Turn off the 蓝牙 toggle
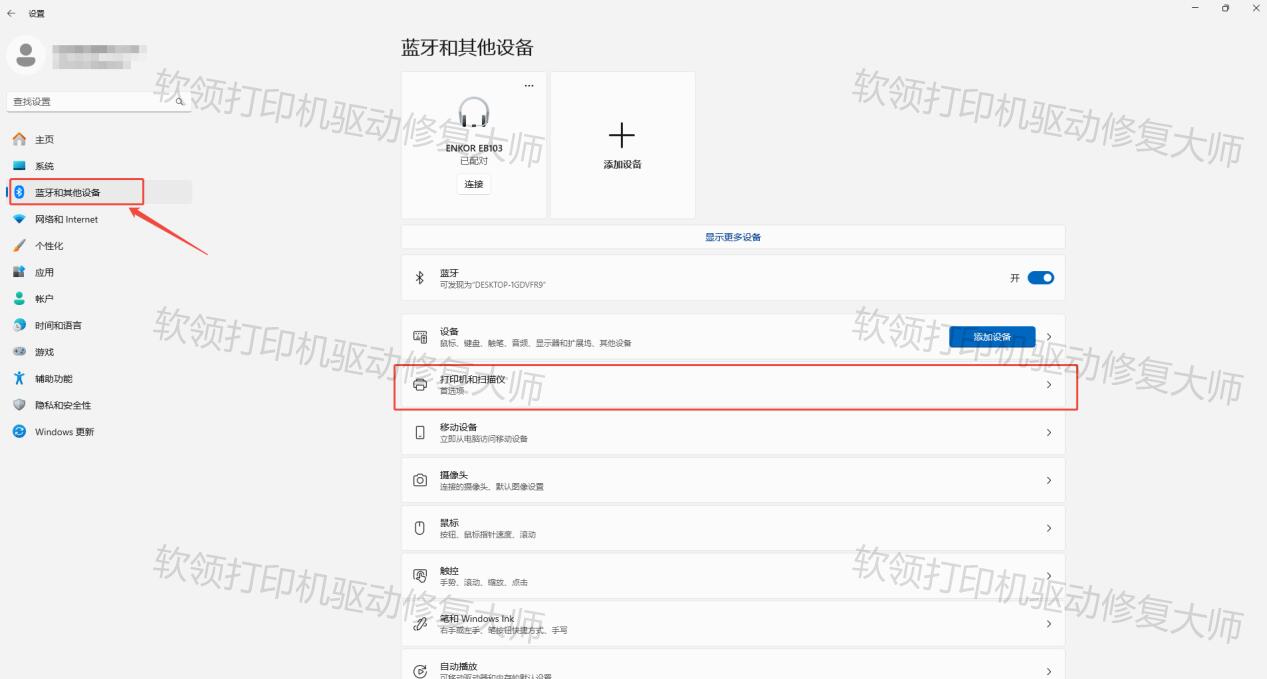The width and height of the screenshot is (1267, 679). coord(1039,277)
